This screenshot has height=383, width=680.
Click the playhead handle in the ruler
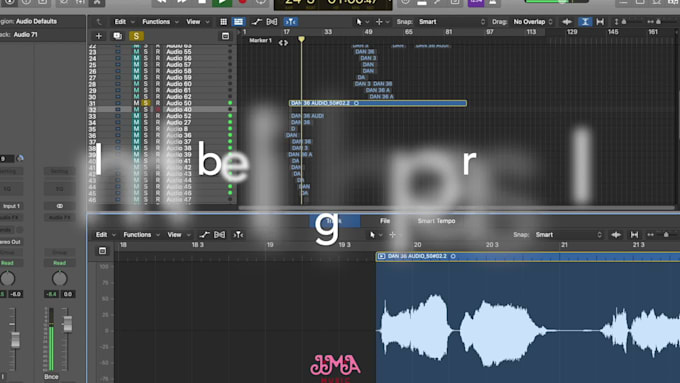301,39
